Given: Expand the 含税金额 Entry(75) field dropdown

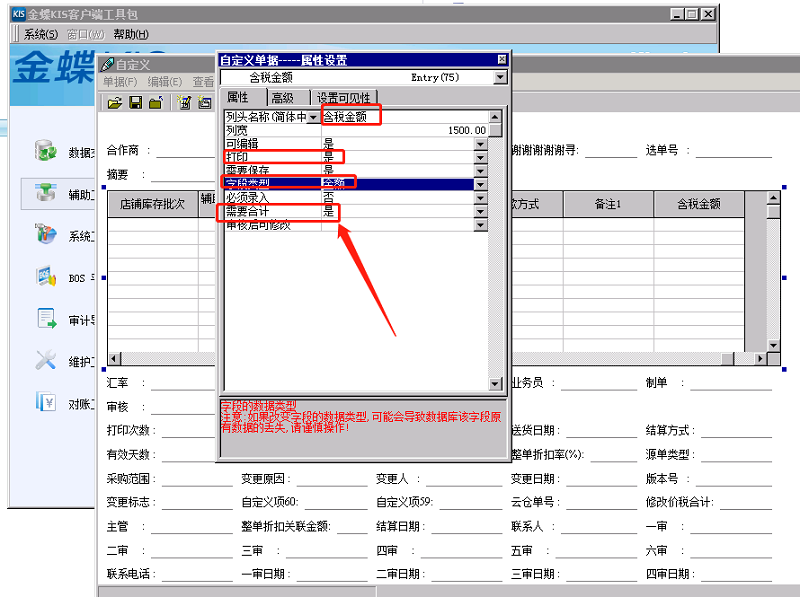Looking at the screenshot, I should pyautogui.click(x=500, y=77).
